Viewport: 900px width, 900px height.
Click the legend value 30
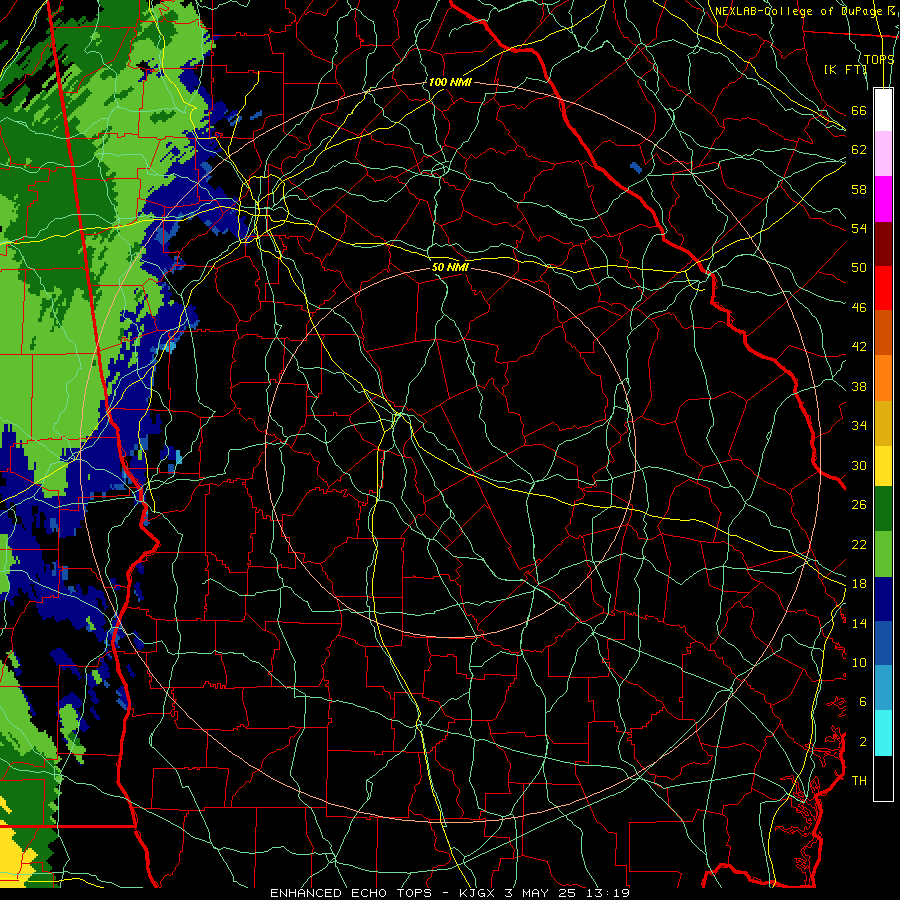[x=859, y=465]
